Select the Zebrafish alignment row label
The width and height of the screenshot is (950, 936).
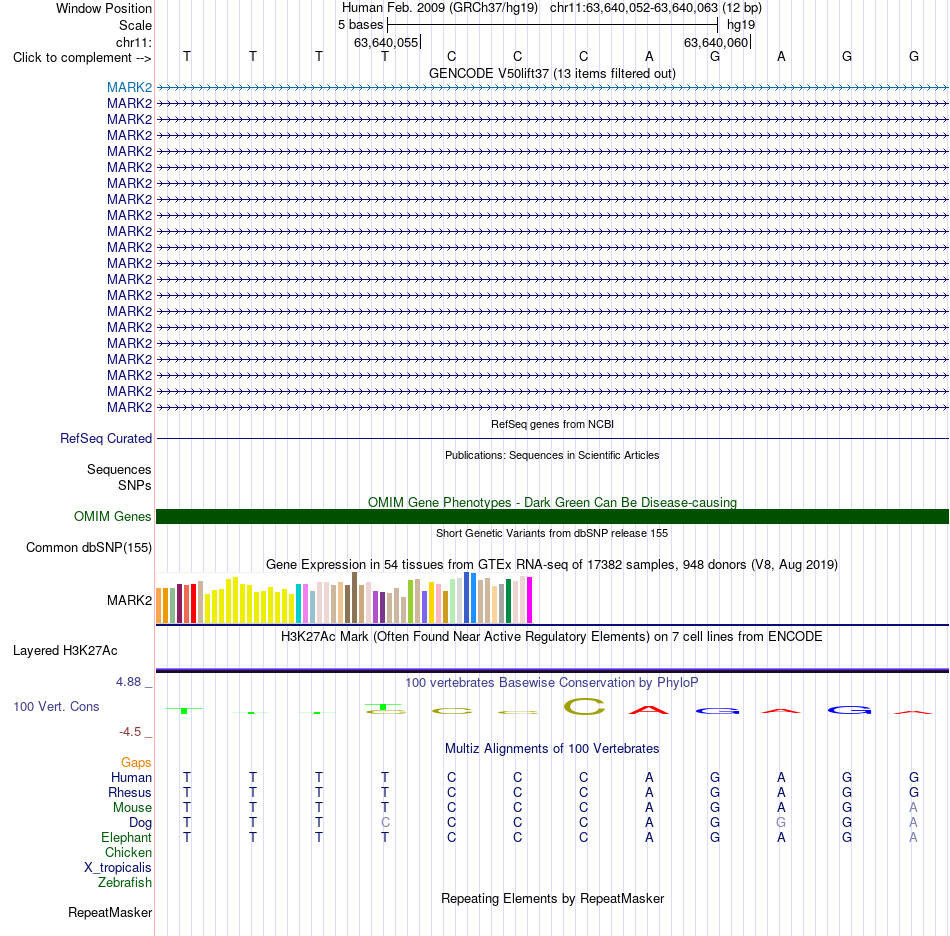click(x=125, y=882)
